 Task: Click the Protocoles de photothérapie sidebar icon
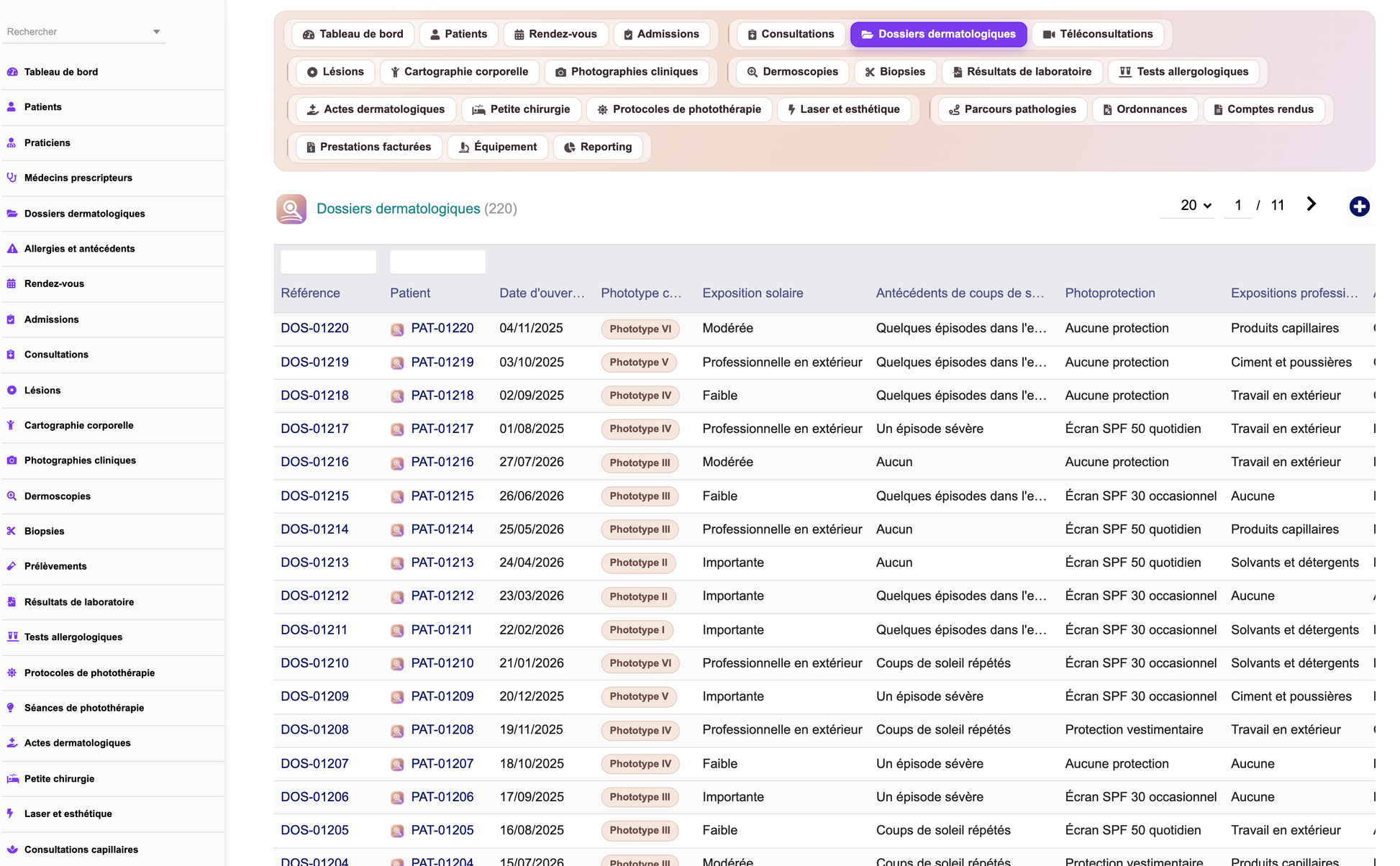pyautogui.click(x=12, y=673)
